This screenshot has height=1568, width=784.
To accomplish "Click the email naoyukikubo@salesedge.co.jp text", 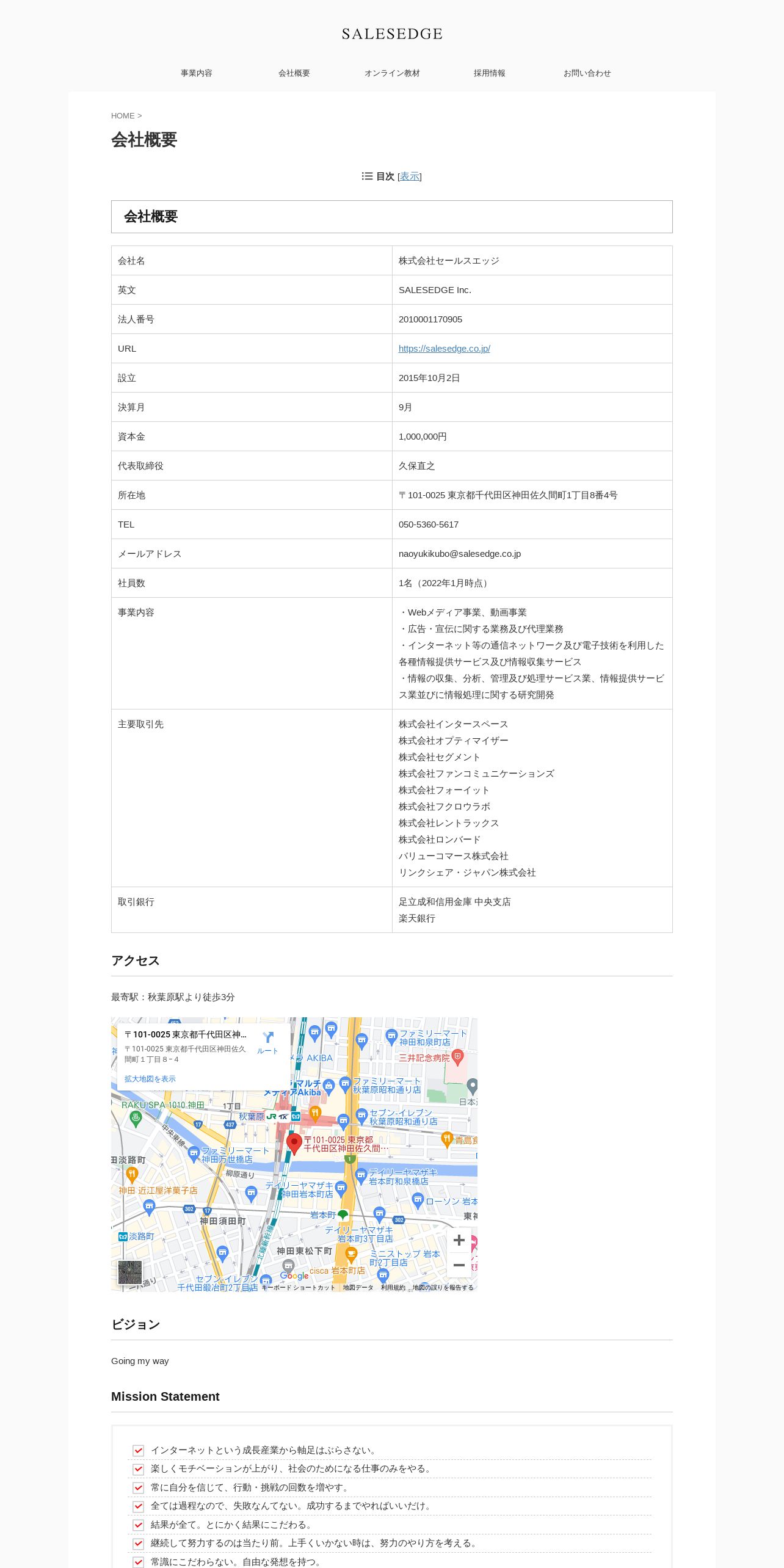I will point(460,554).
